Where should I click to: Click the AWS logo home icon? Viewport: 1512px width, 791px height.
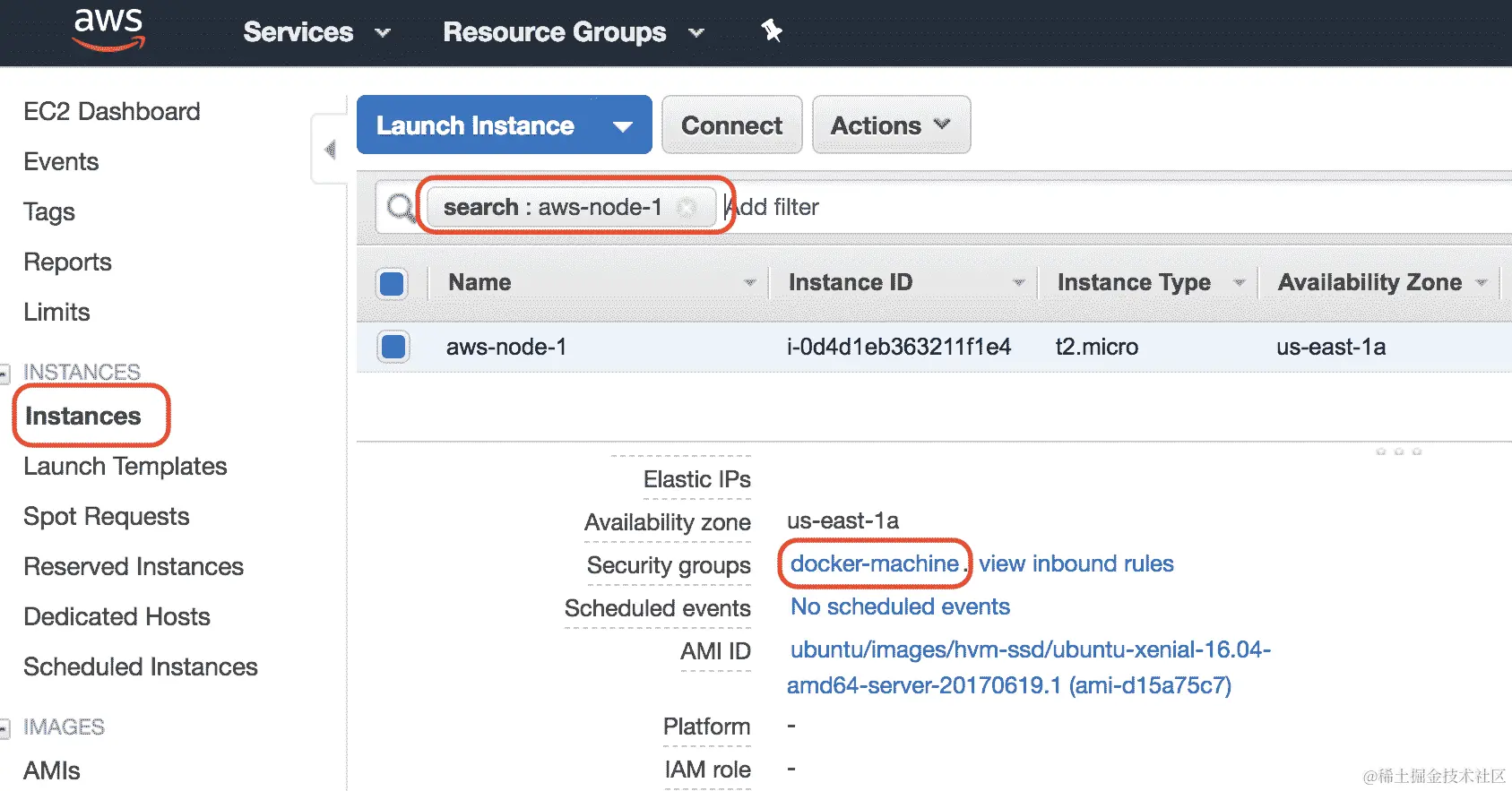(x=108, y=30)
